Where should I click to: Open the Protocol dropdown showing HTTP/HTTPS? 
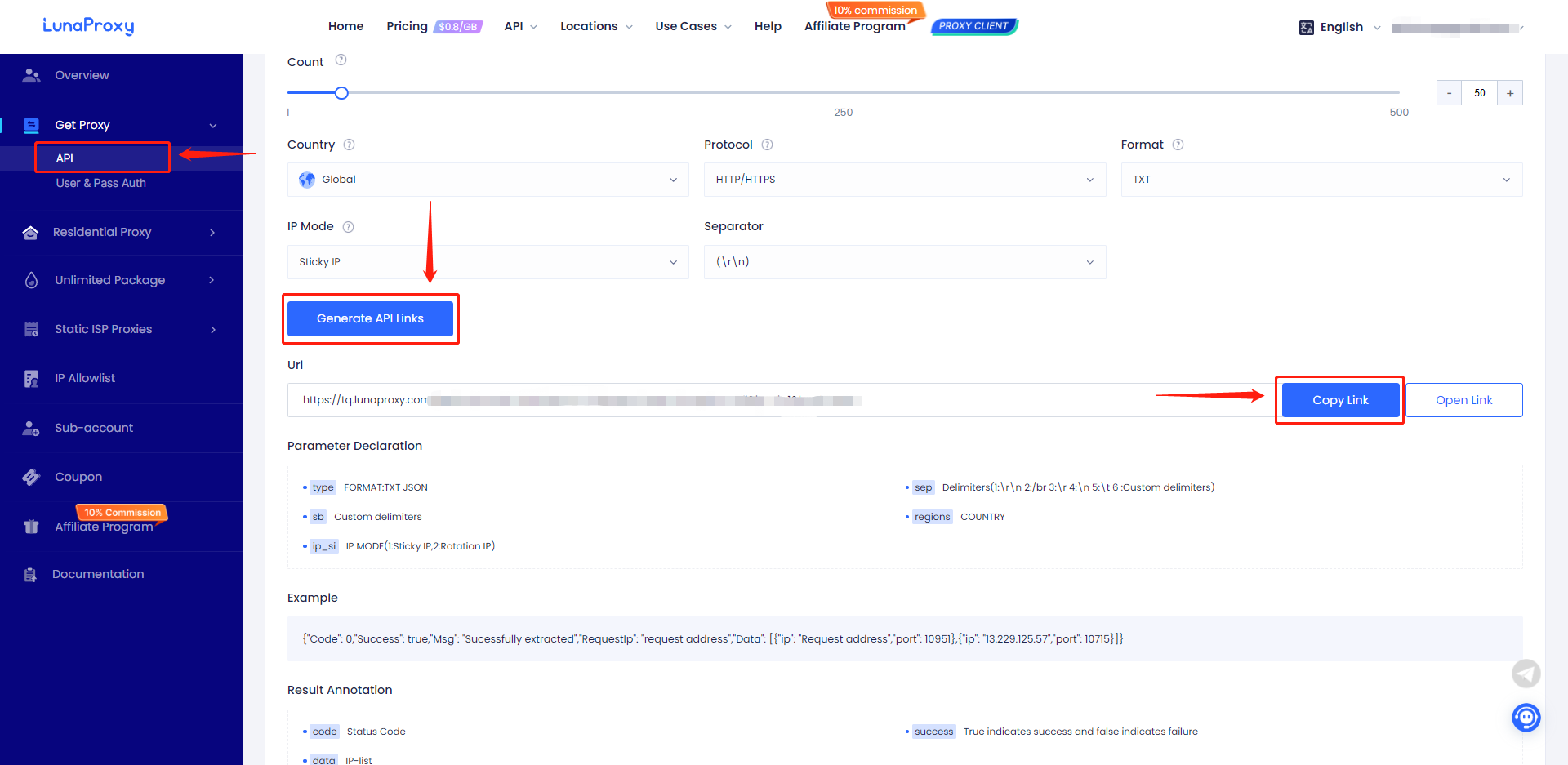[904, 180]
